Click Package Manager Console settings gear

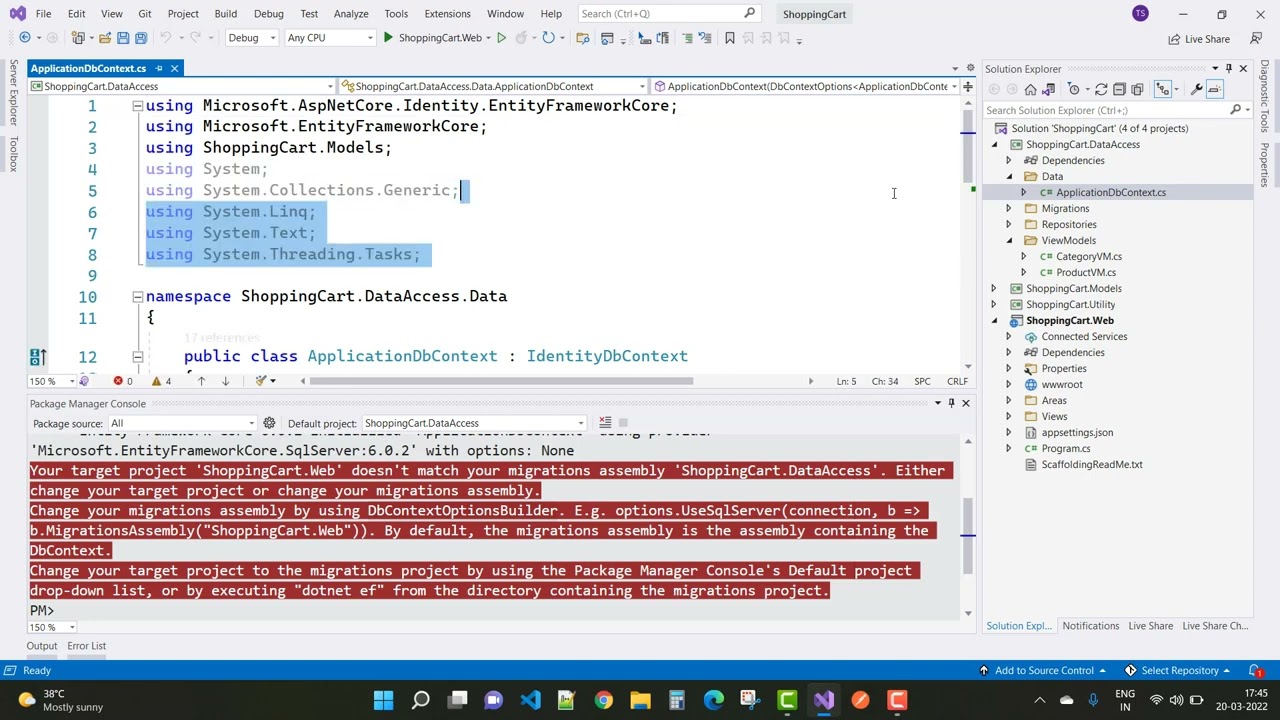pyautogui.click(x=269, y=423)
